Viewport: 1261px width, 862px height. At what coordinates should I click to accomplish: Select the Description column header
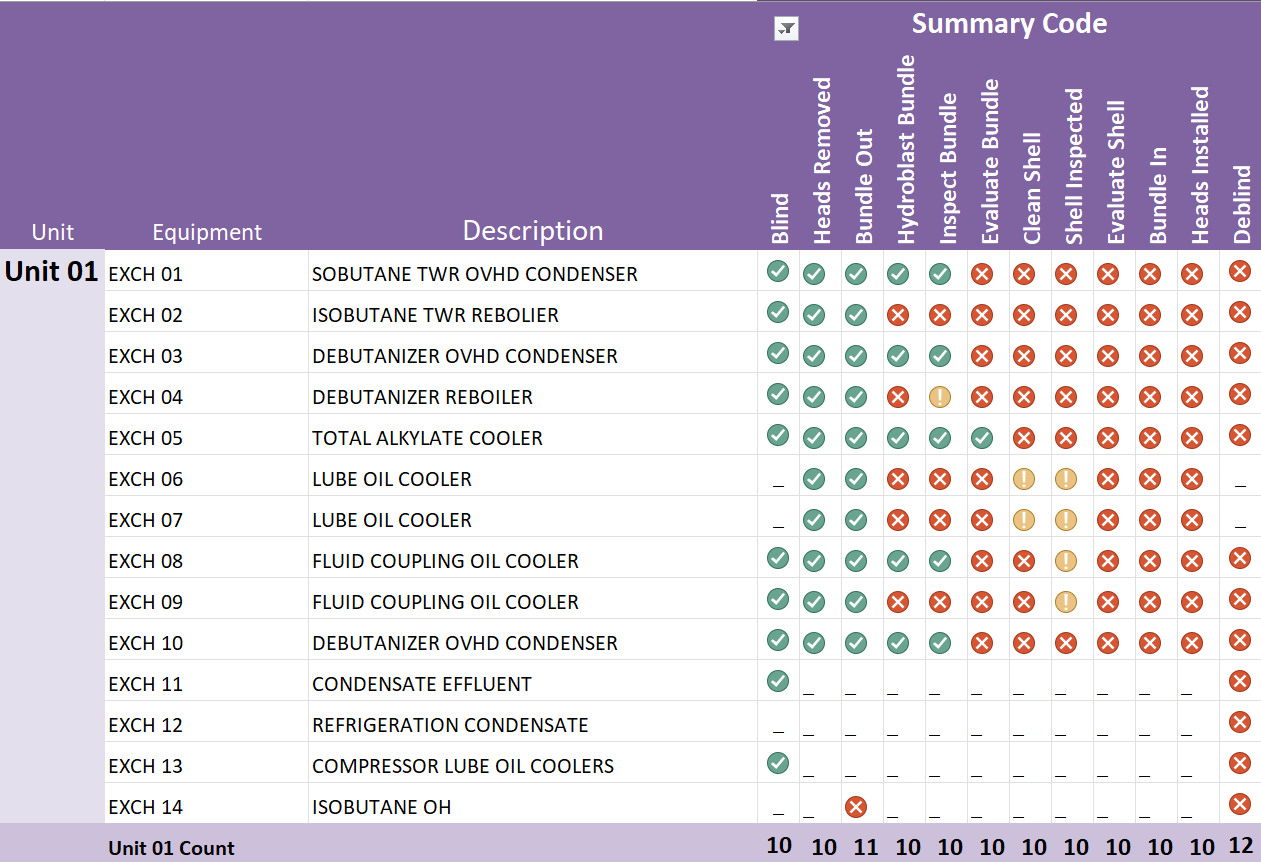tap(532, 231)
